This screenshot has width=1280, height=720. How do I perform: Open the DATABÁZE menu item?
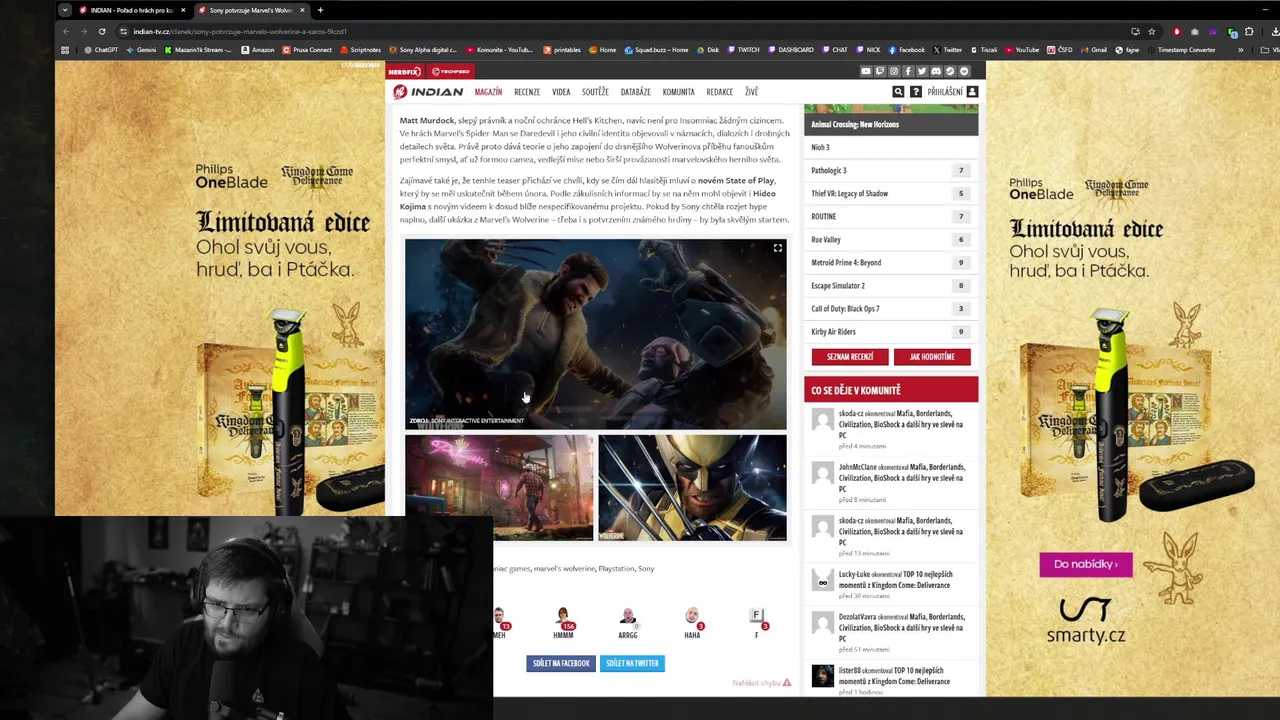click(635, 92)
